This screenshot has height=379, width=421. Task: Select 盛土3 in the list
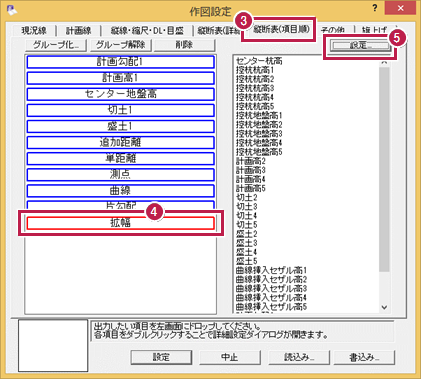coord(247,243)
